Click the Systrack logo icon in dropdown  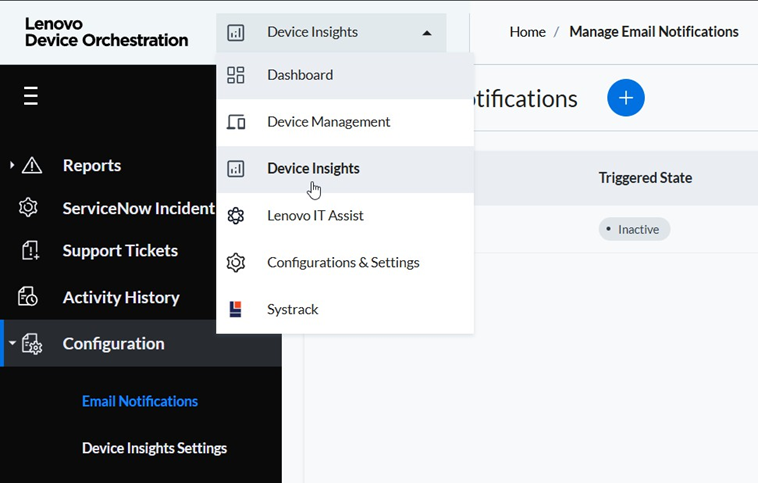click(x=236, y=309)
